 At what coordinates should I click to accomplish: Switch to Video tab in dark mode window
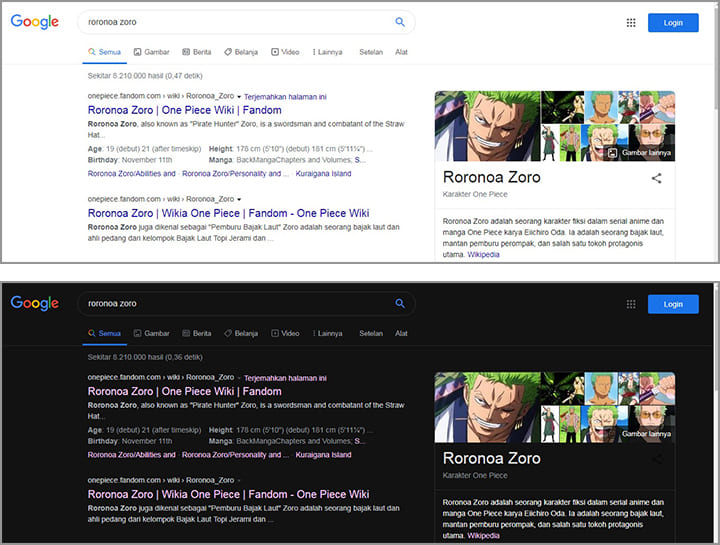click(x=285, y=333)
